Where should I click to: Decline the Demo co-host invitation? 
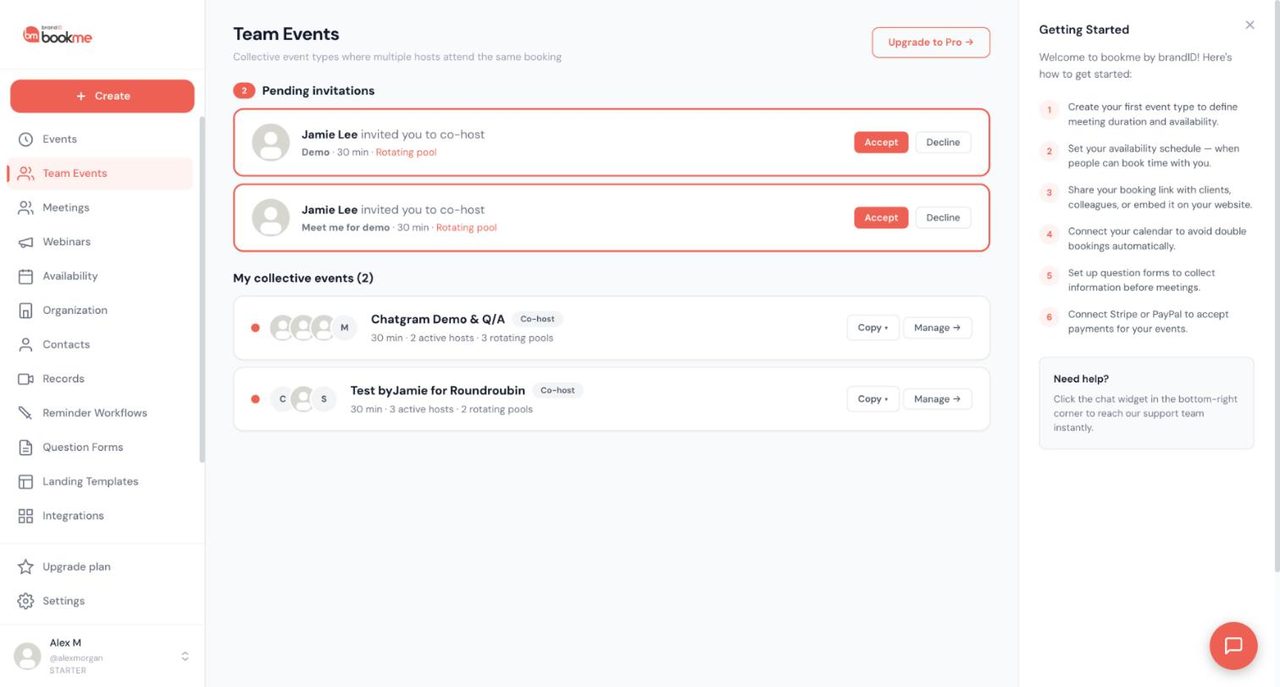click(943, 142)
